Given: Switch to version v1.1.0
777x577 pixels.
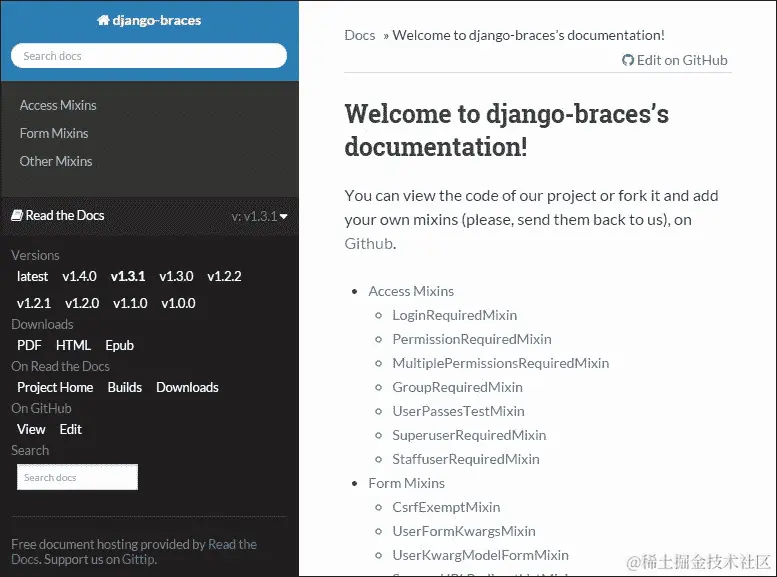Looking at the screenshot, I should [130, 303].
